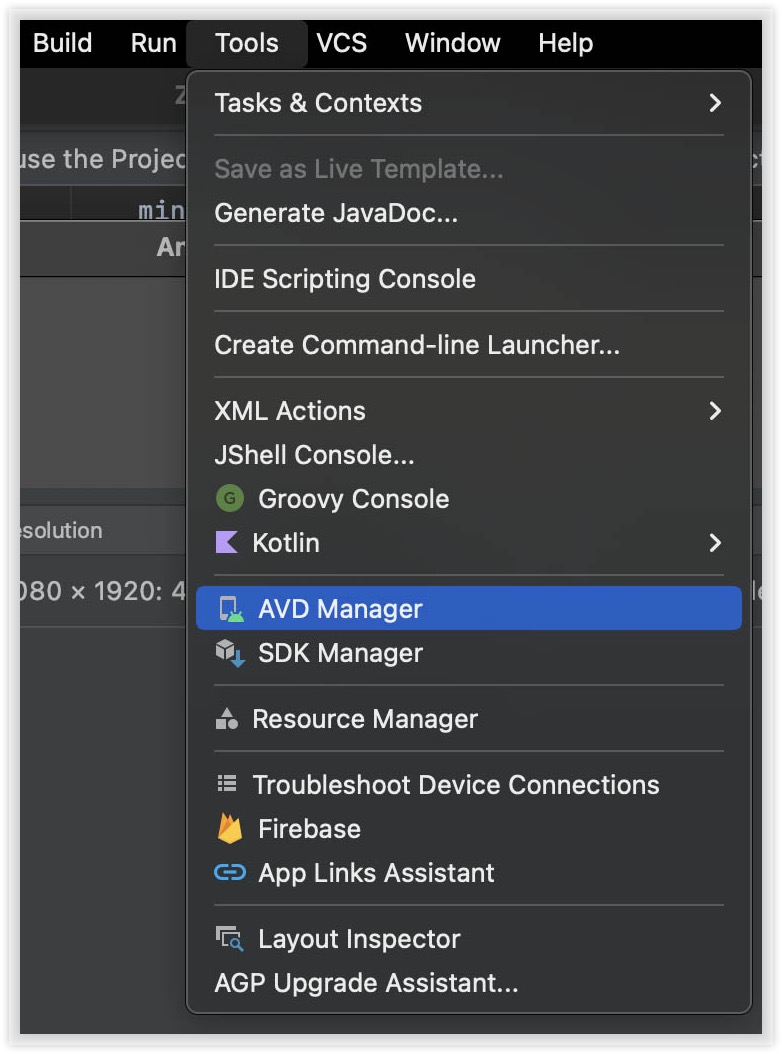Open the Build menu
This screenshot has width=782, height=1054.
[x=62, y=43]
